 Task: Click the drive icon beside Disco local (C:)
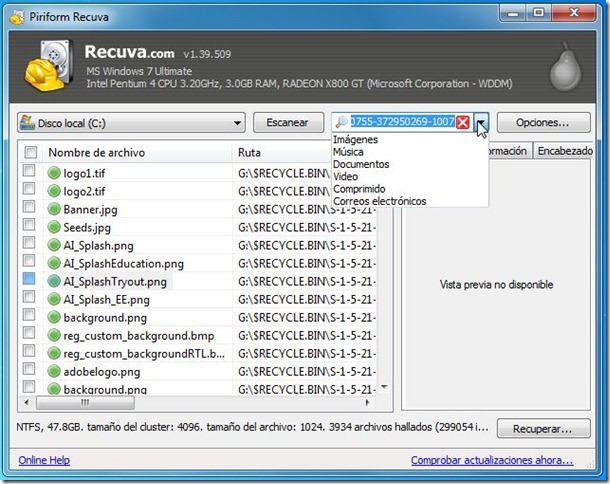click(x=27, y=122)
